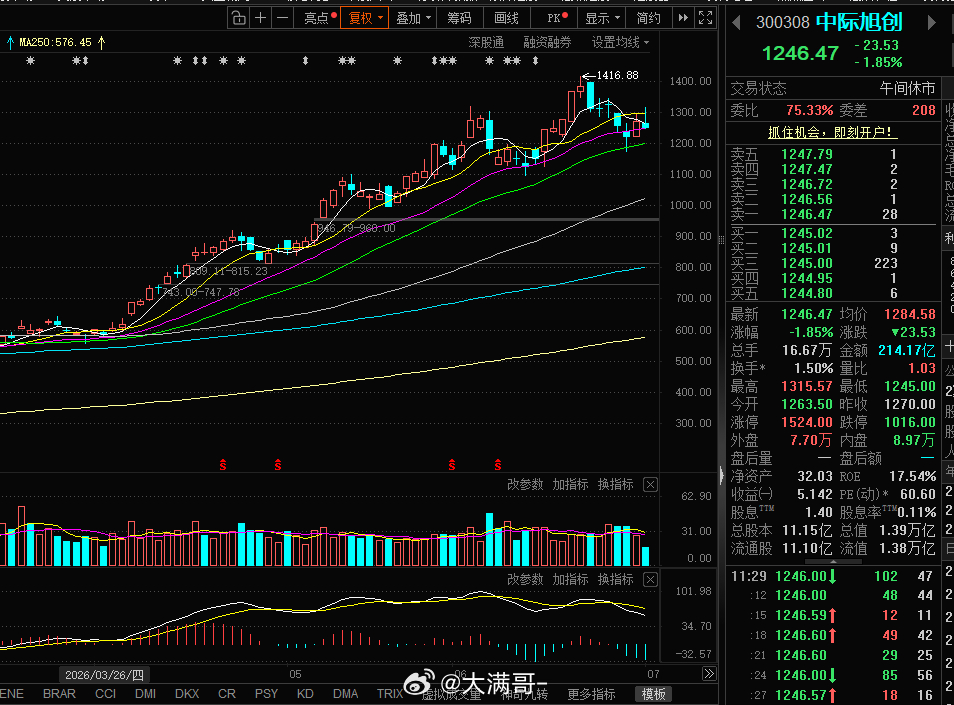Click 改参数 in MACD panel

525,579
